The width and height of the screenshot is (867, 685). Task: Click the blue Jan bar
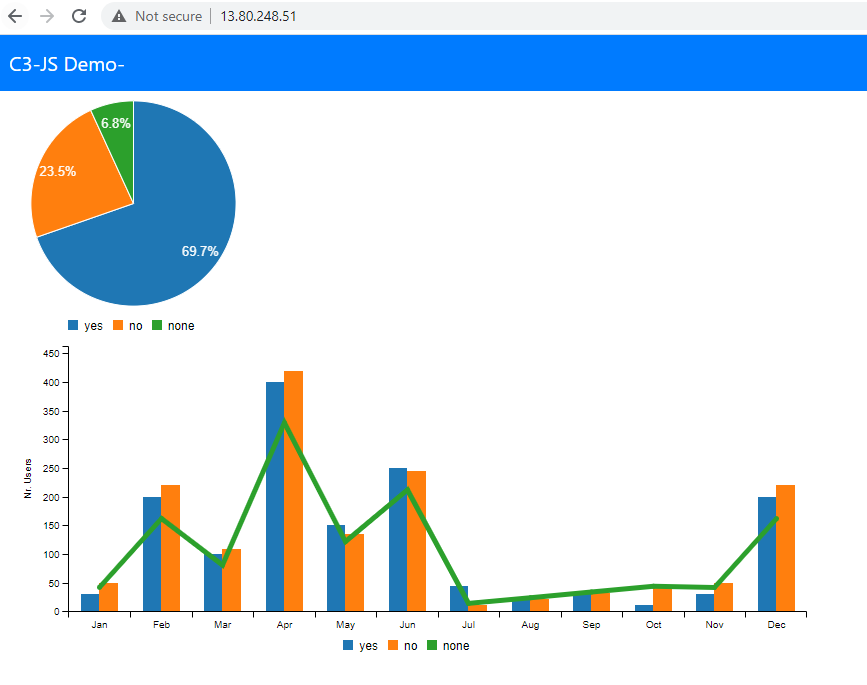(x=90, y=603)
